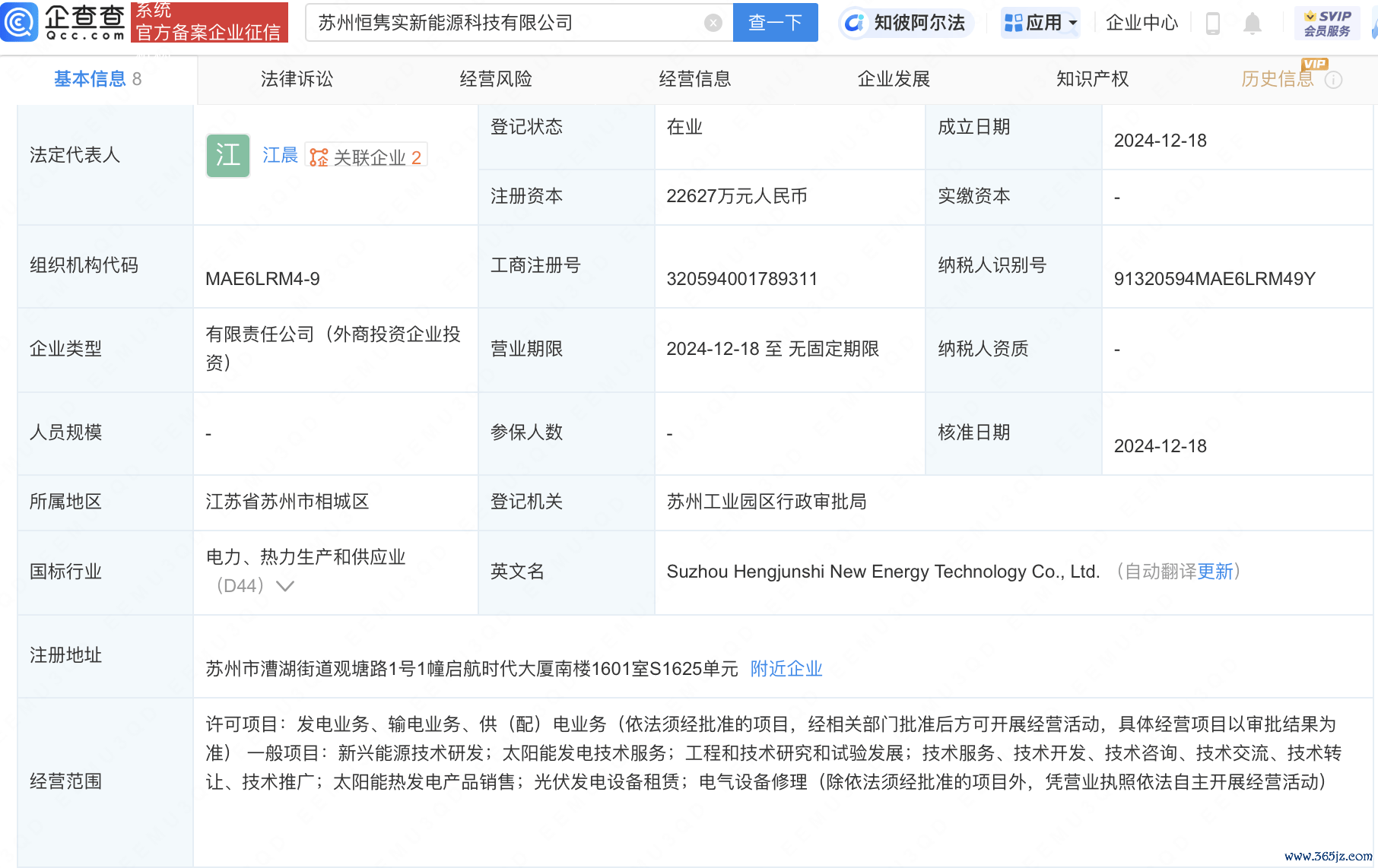Select the English name Suzhou Hengjunshi text
Image resolution: width=1378 pixels, height=868 pixels.
click(883, 572)
